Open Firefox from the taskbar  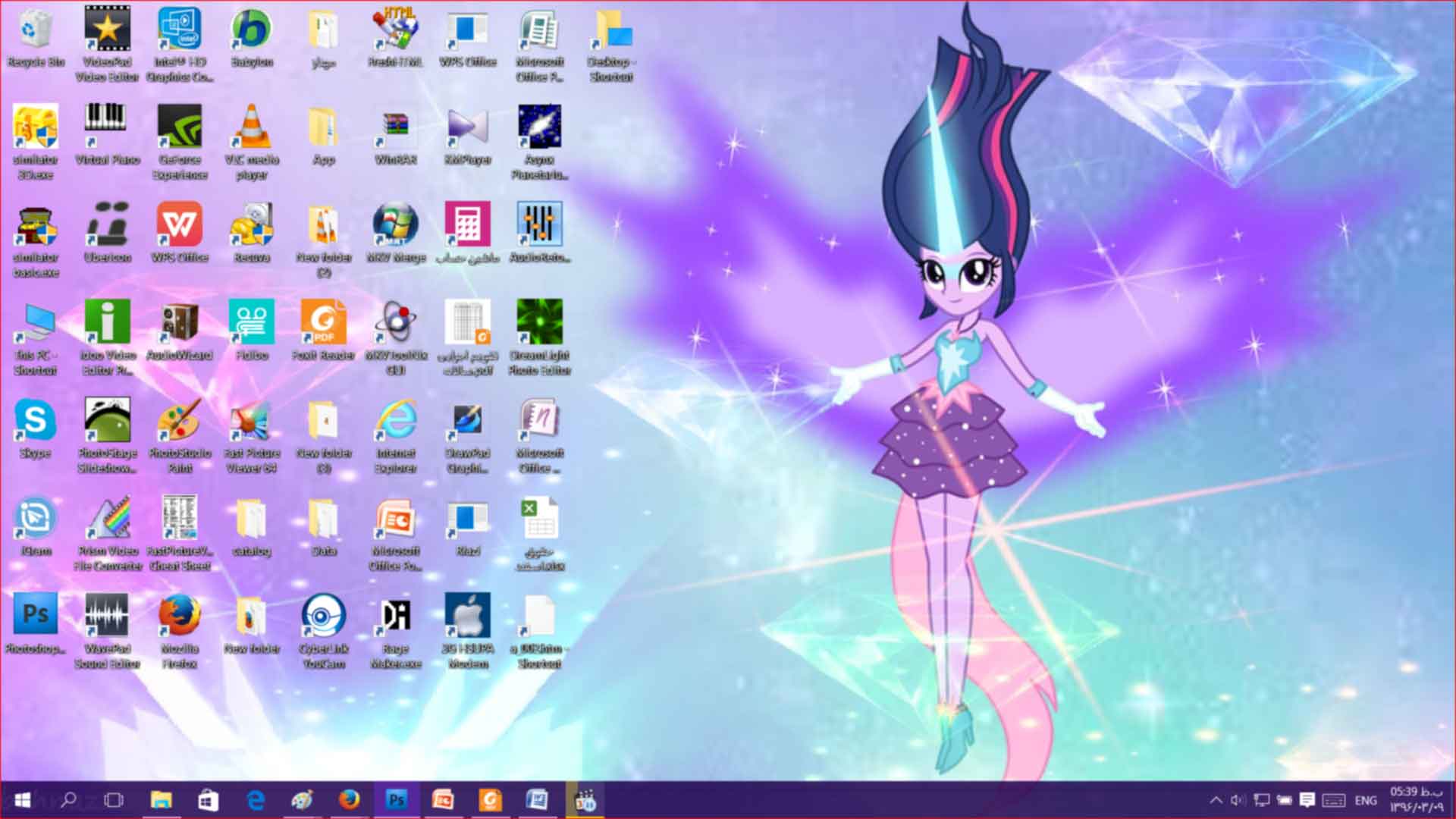click(349, 800)
